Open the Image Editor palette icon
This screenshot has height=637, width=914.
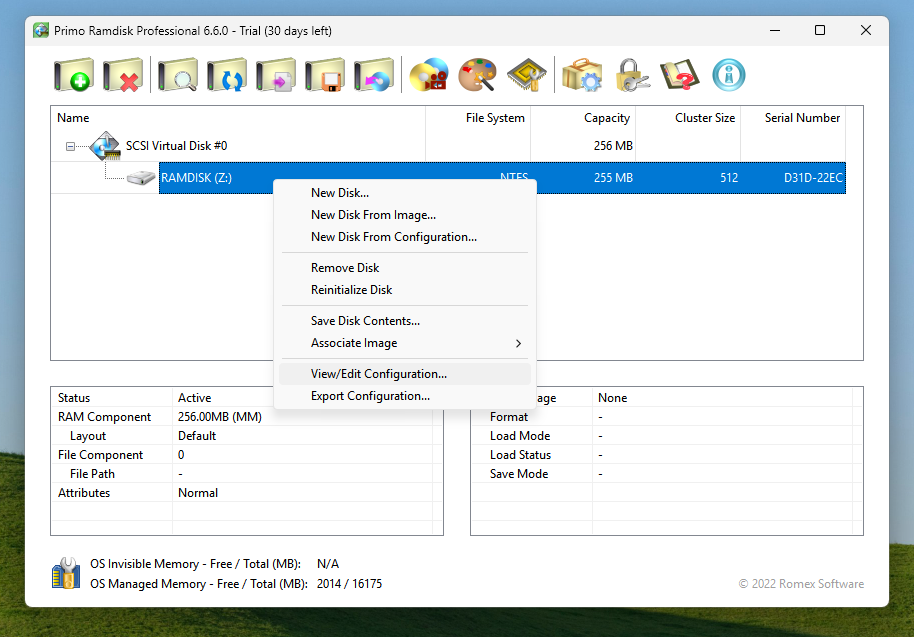coord(478,74)
